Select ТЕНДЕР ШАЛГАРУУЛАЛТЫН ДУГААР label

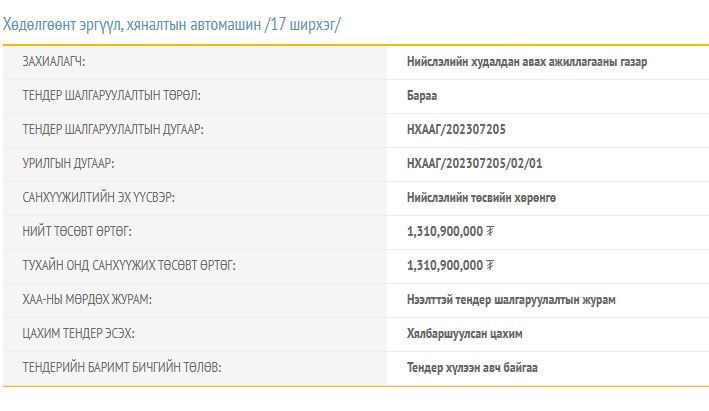pos(114,129)
